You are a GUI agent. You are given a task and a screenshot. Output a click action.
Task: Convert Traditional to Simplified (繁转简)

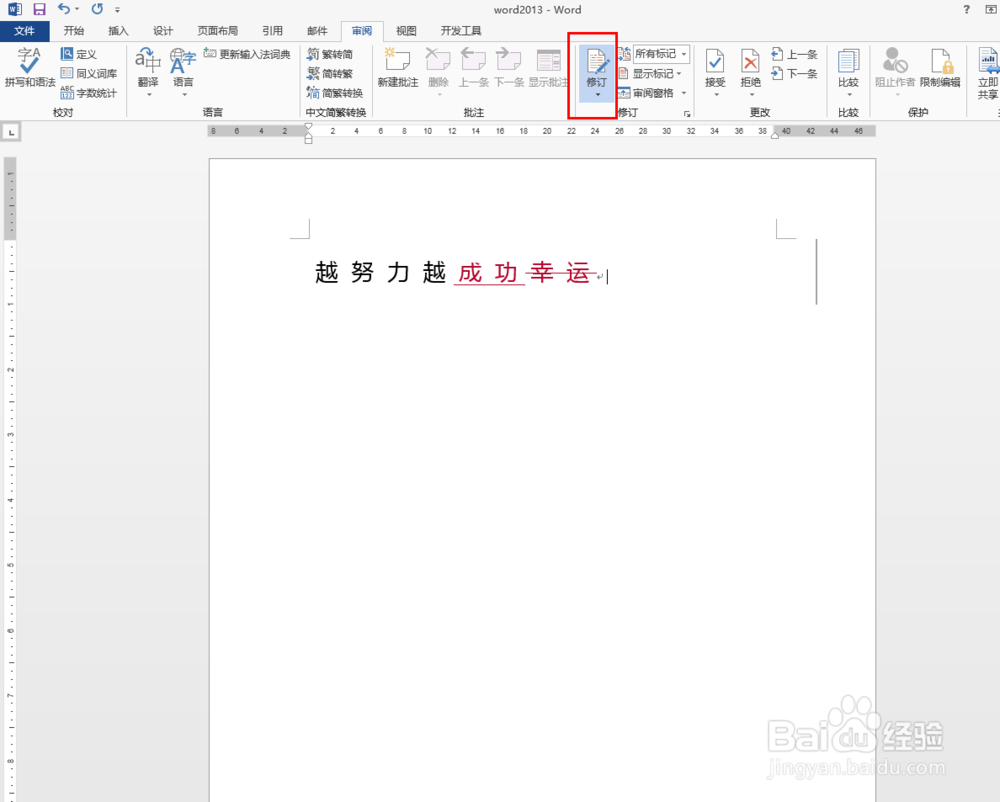click(x=330, y=54)
